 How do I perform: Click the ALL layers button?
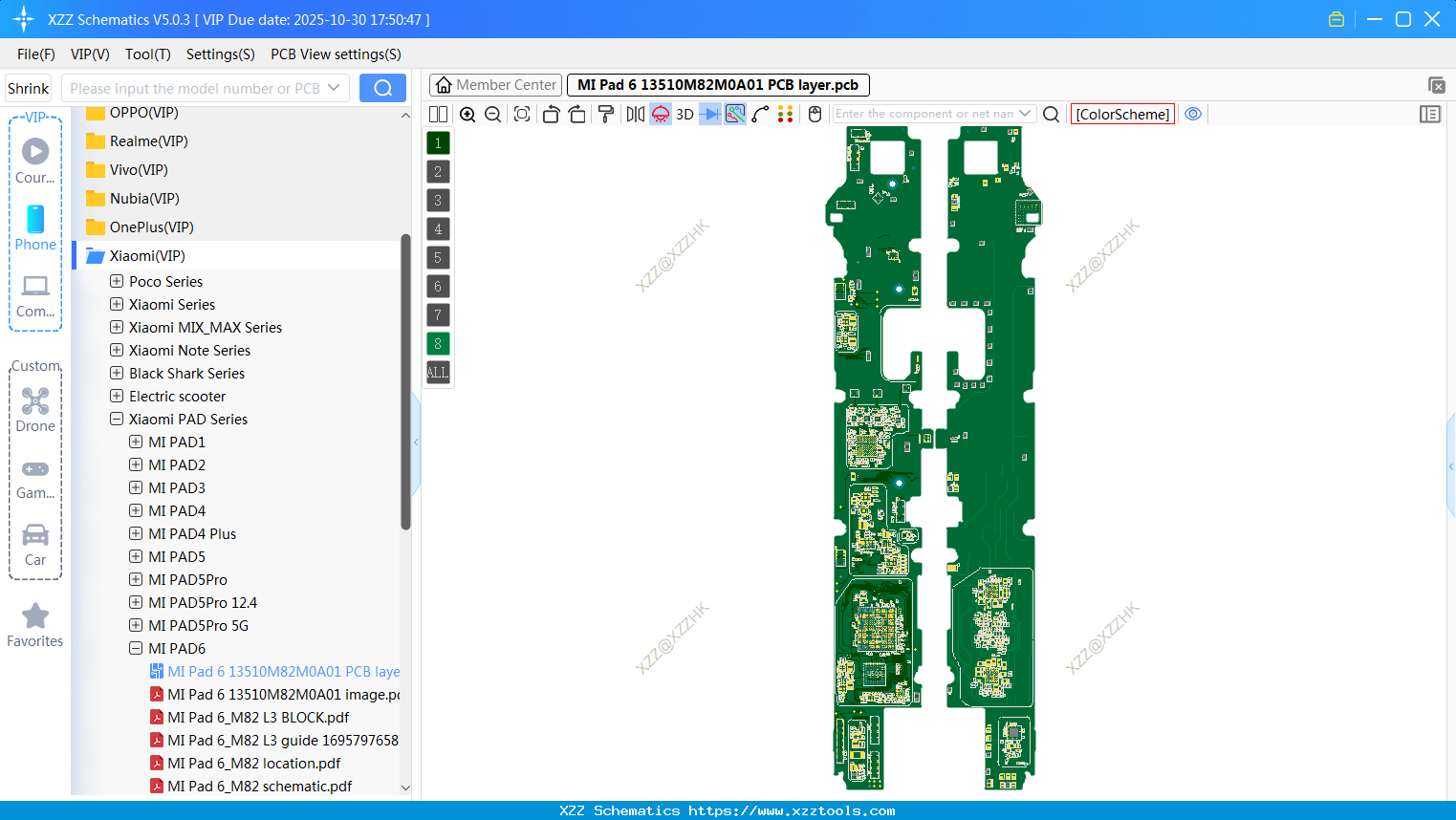click(437, 372)
